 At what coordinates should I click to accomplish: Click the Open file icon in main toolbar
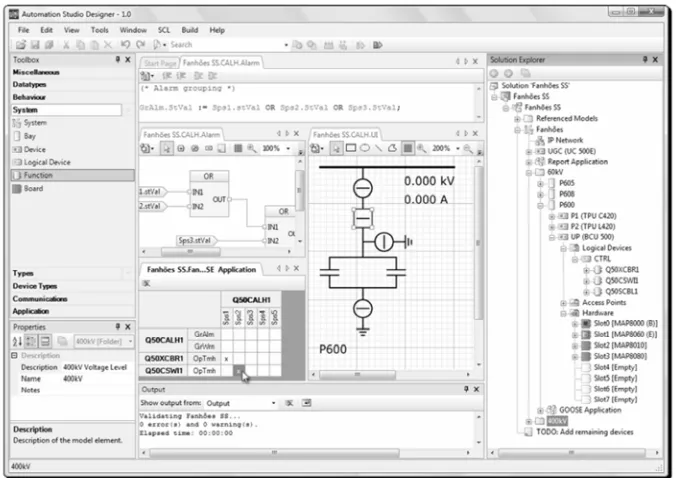pos(21,45)
